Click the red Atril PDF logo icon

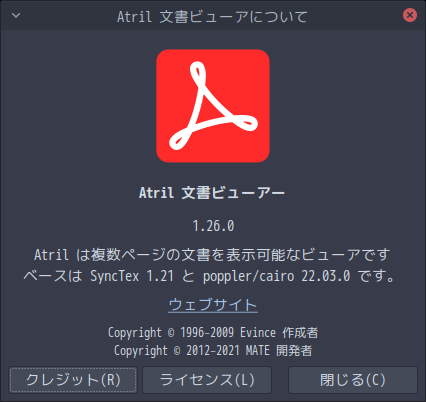pos(213,106)
